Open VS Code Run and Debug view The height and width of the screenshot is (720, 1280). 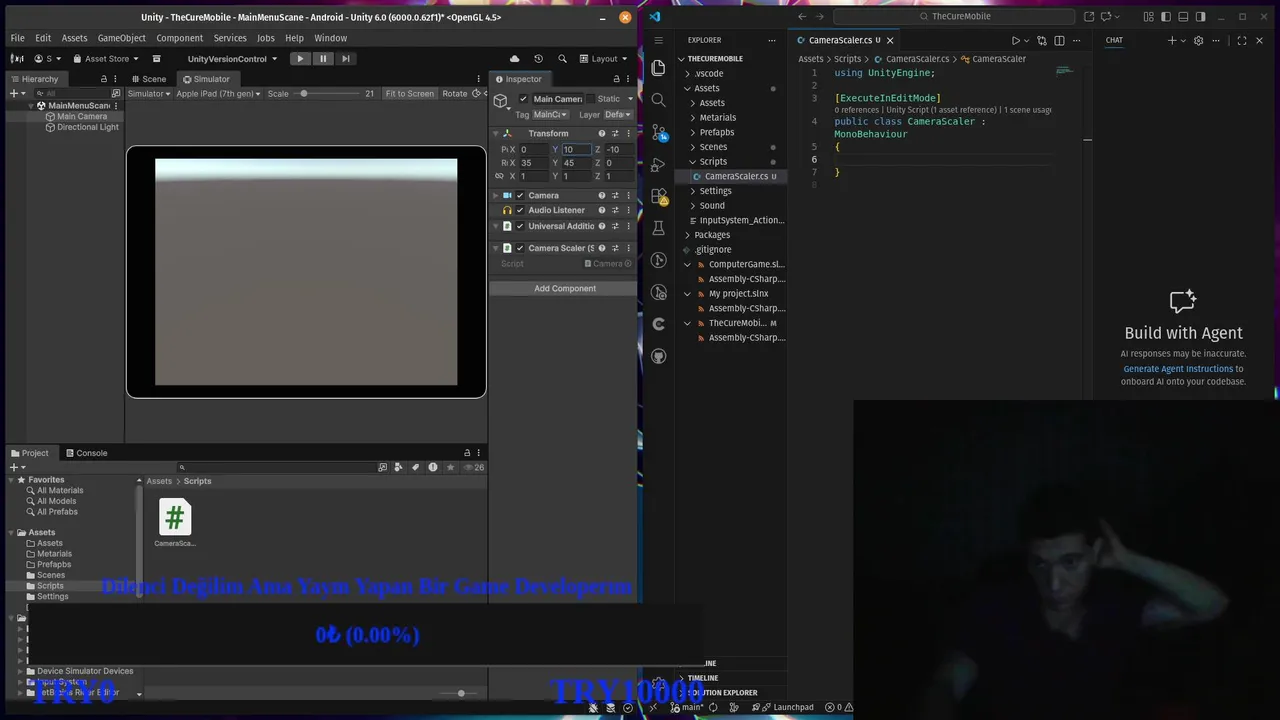click(658, 164)
